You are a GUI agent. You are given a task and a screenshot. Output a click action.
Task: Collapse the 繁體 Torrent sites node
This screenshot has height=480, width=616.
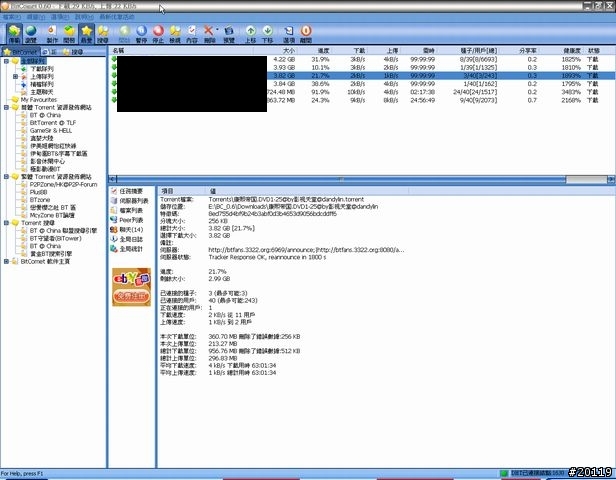tap(6, 177)
